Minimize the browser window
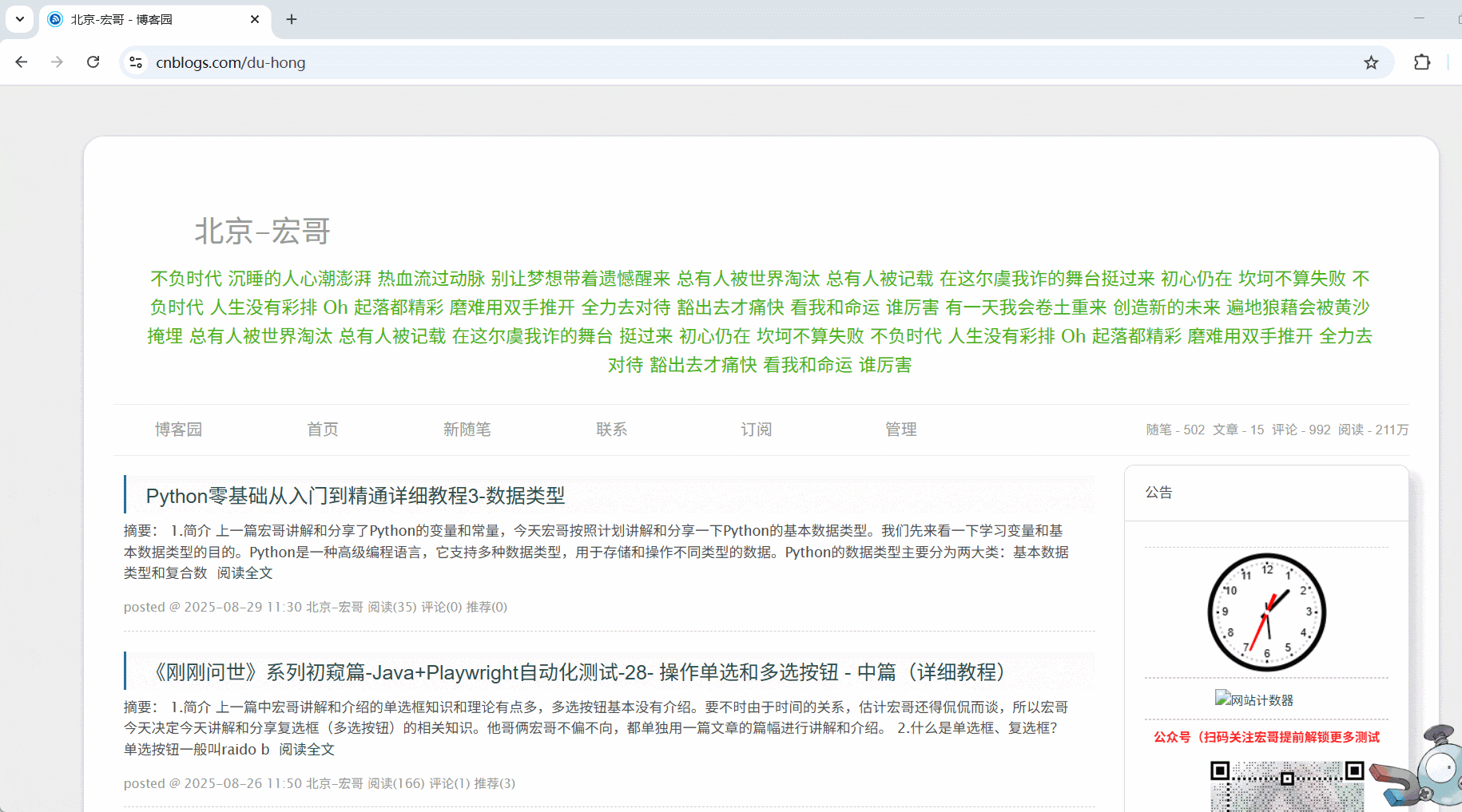 (x=1419, y=18)
